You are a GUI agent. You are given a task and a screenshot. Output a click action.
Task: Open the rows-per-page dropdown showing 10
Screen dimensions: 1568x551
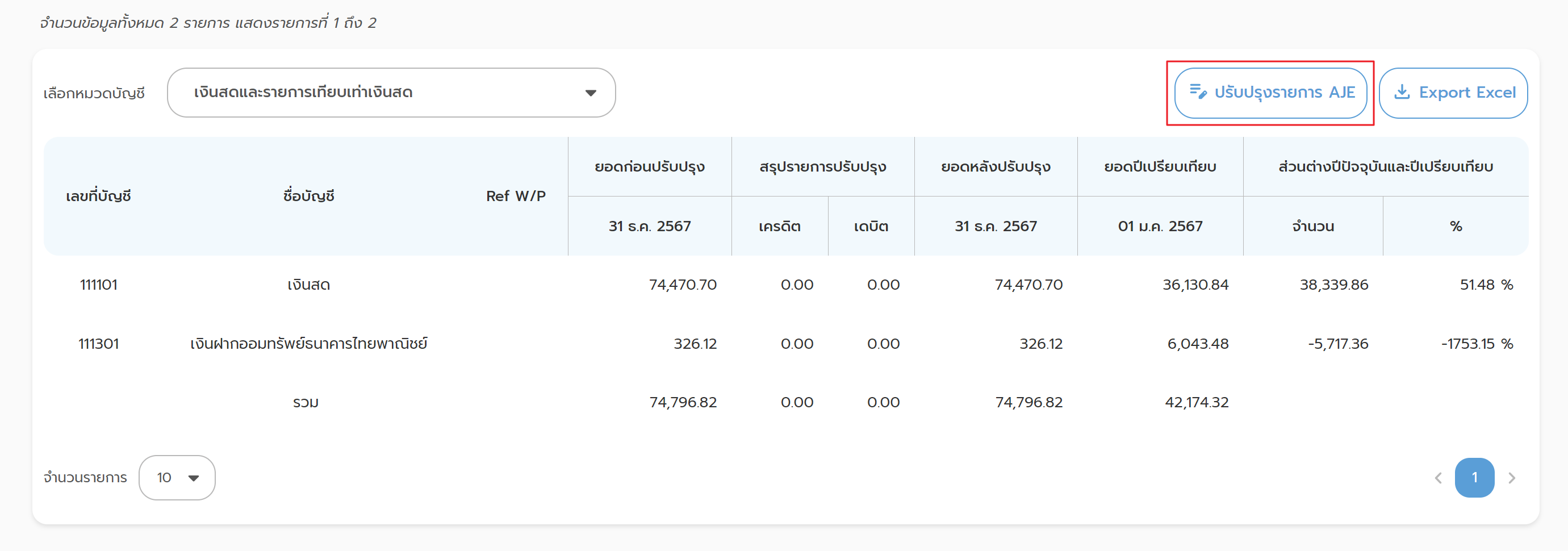(177, 478)
